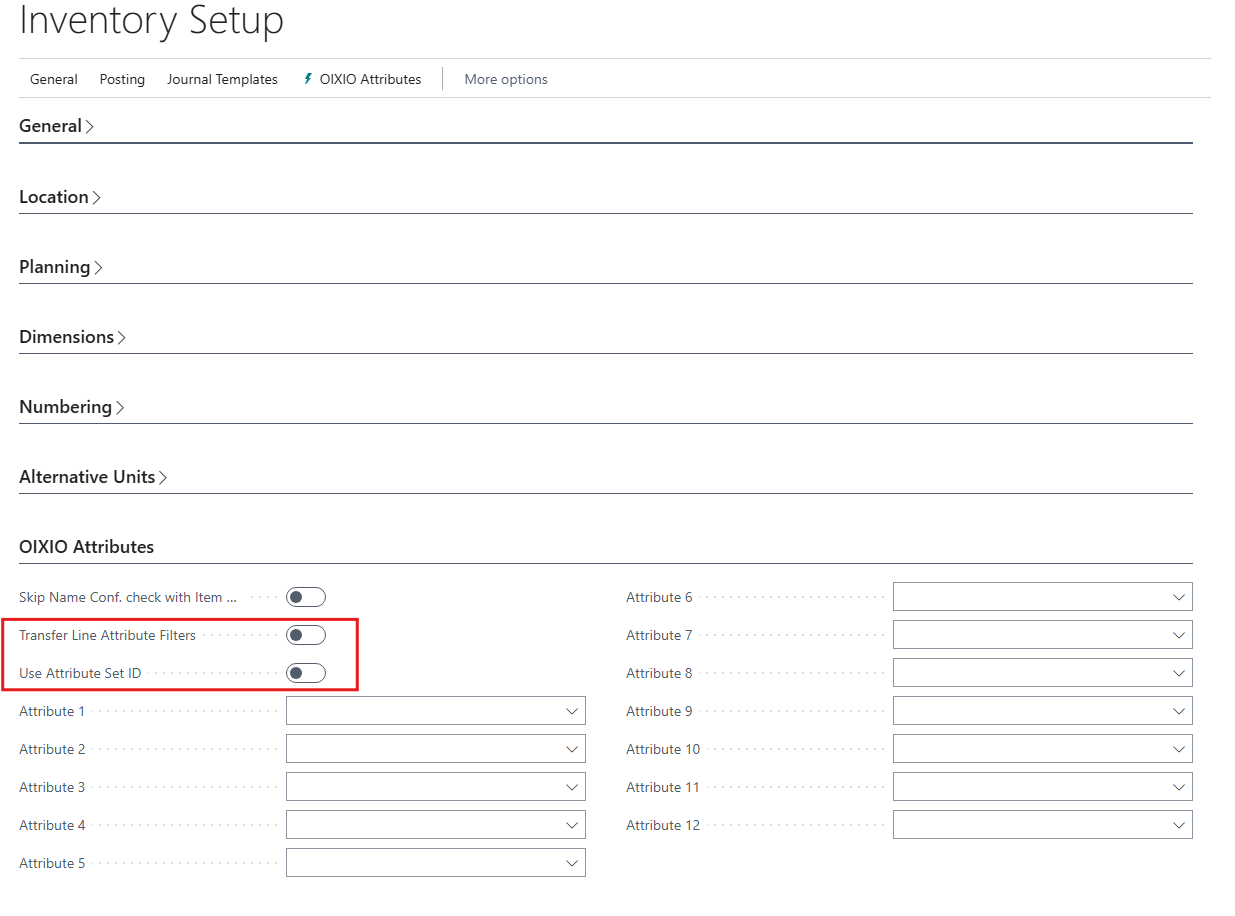Open the Attribute 6 dropdown arrow
The height and width of the screenshot is (916, 1235).
coord(1179,597)
